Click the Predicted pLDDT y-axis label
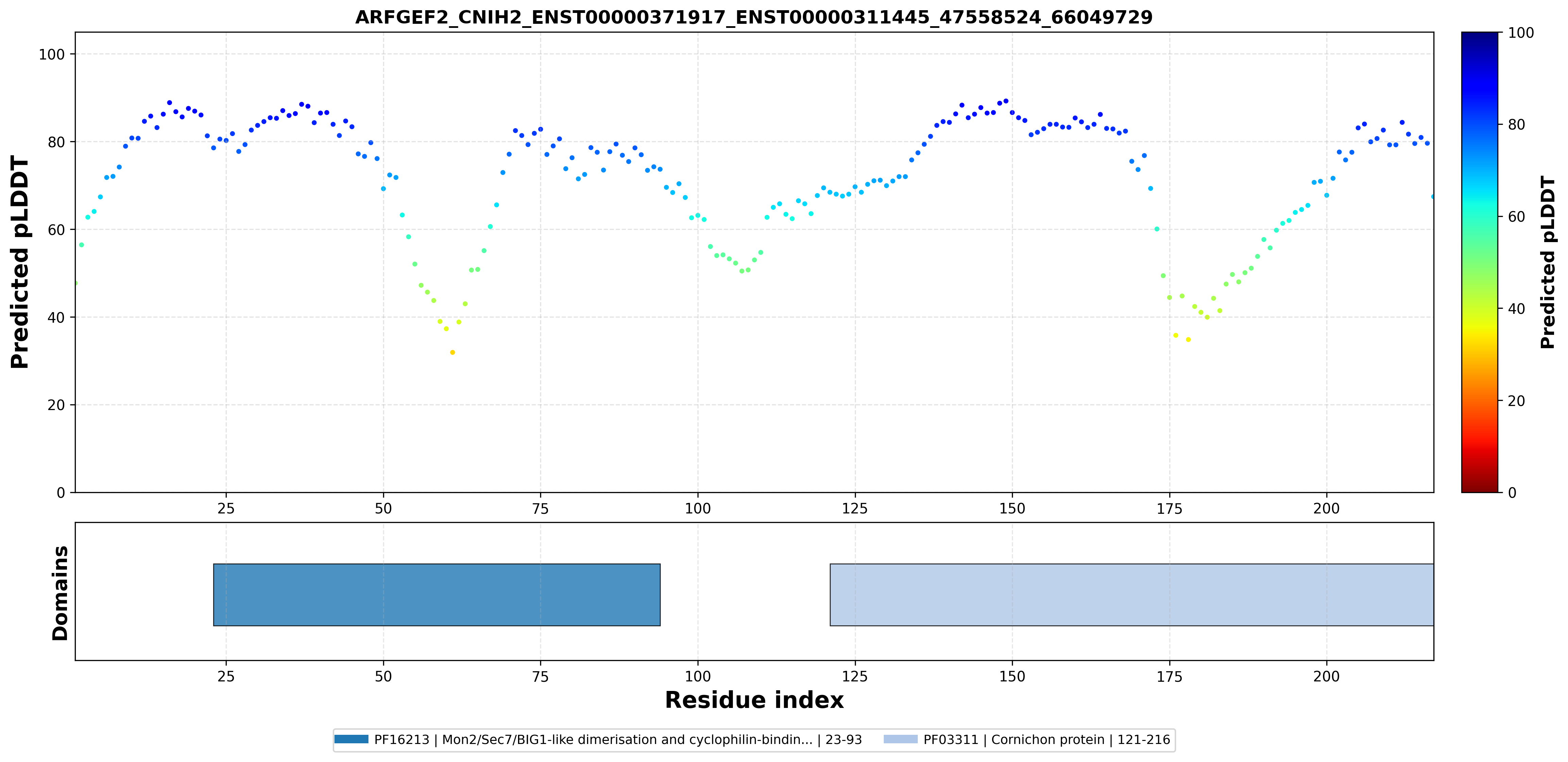Image resolution: width=1568 pixels, height=762 pixels. pos(19,262)
